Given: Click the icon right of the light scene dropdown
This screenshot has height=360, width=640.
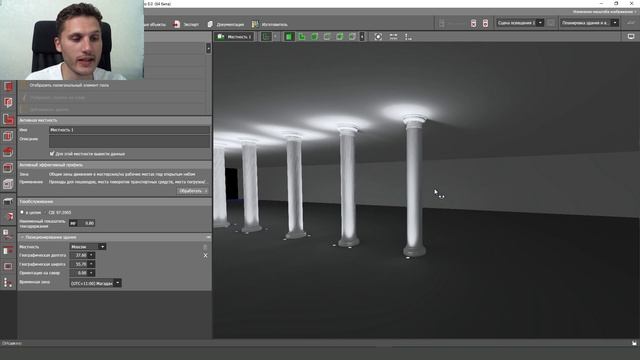Looking at the screenshot, I should click(x=551, y=23).
